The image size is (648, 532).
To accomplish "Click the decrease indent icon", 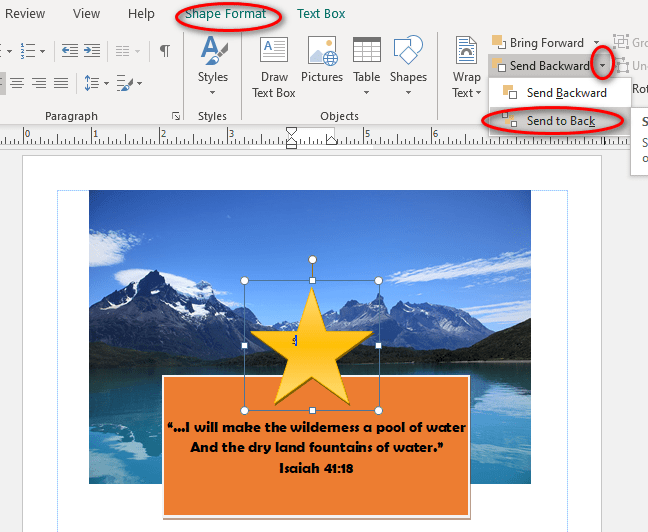I will (x=70, y=51).
